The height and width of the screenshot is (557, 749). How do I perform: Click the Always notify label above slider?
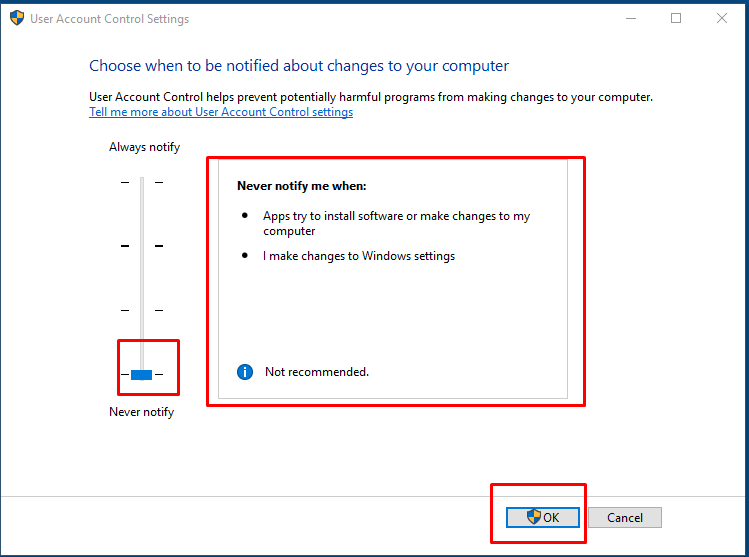pyautogui.click(x=144, y=147)
